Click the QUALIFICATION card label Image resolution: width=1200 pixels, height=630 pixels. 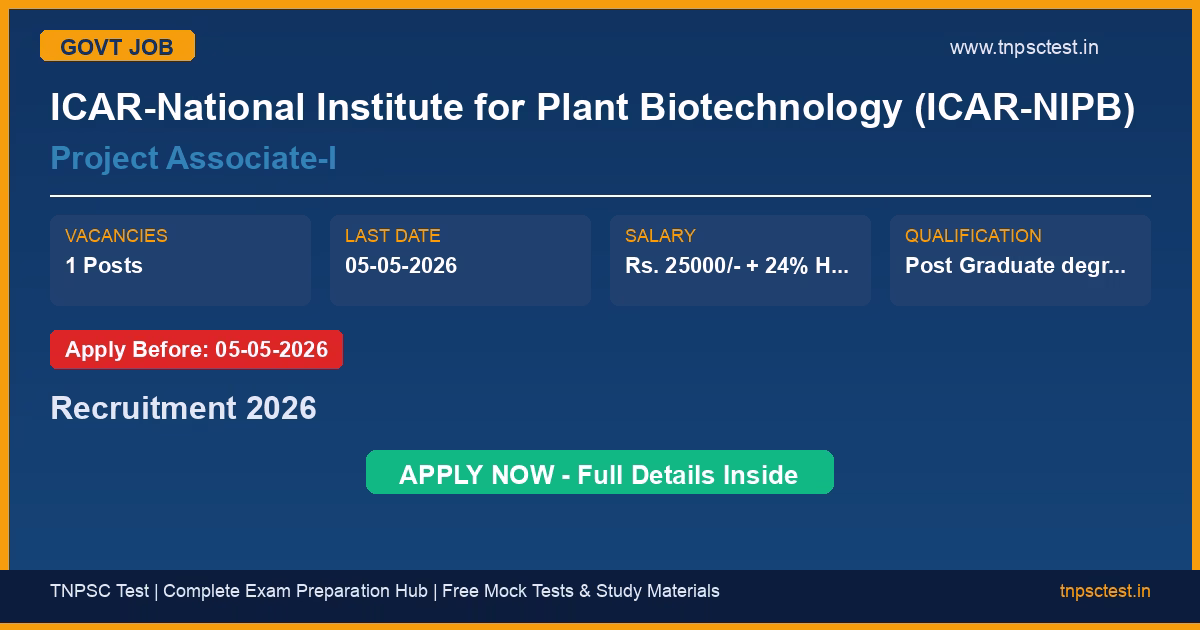973,236
